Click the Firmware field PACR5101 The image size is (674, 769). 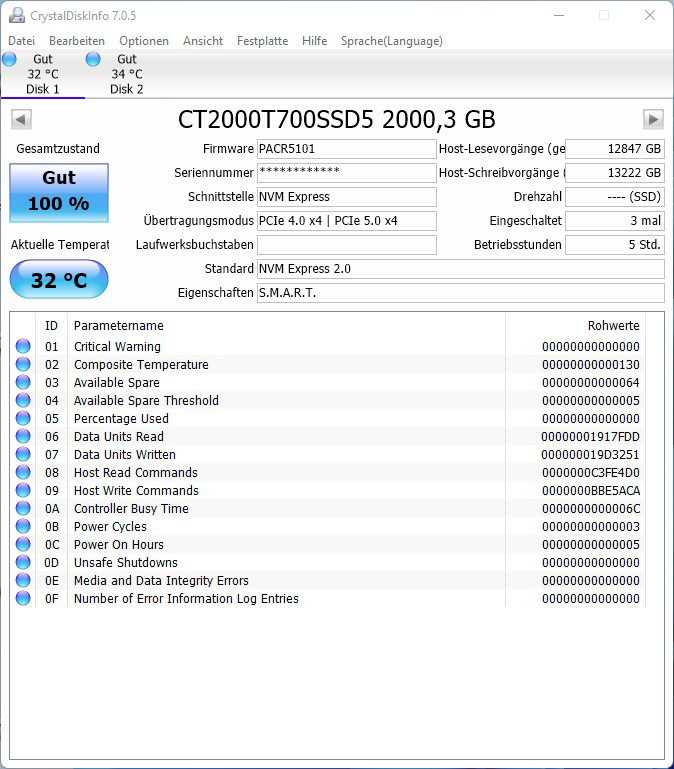[346, 149]
